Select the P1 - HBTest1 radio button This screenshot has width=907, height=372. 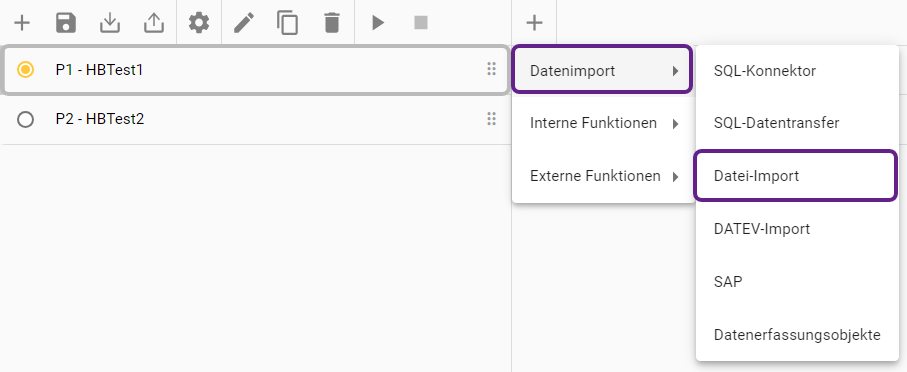[x=25, y=70]
